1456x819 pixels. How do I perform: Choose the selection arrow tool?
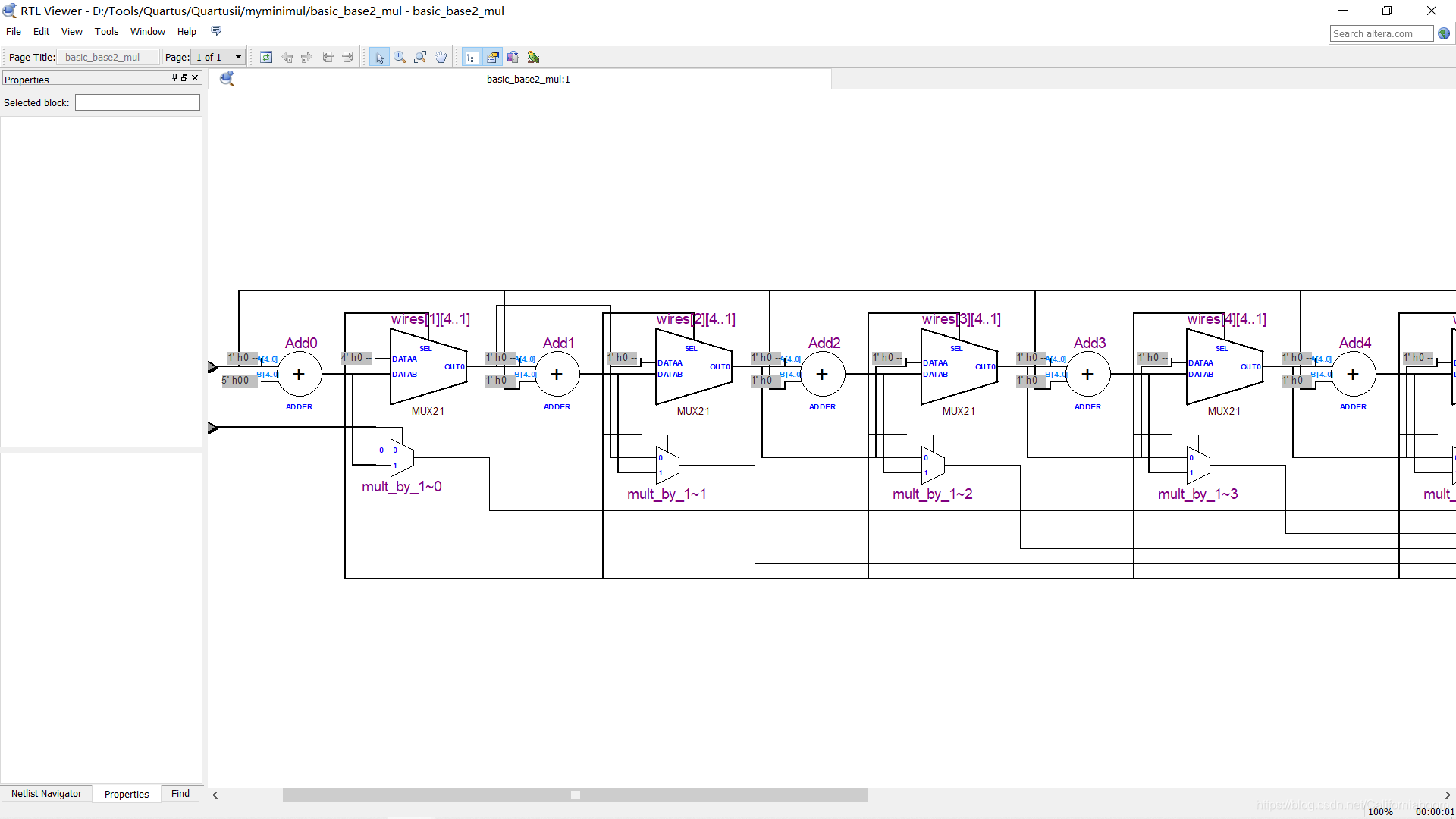coord(379,57)
